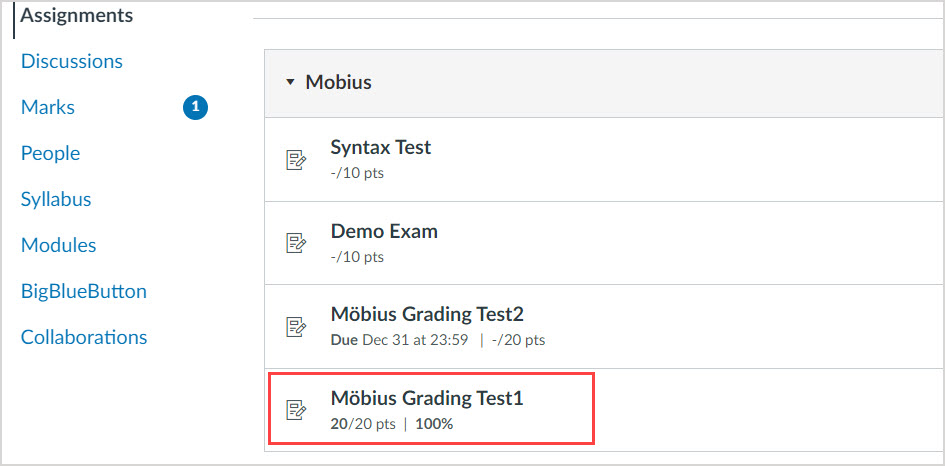Viewport: 945px width, 466px height.
Task: Click the Möbius Grading Test1 assignment icon
Action: pyautogui.click(x=296, y=409)
